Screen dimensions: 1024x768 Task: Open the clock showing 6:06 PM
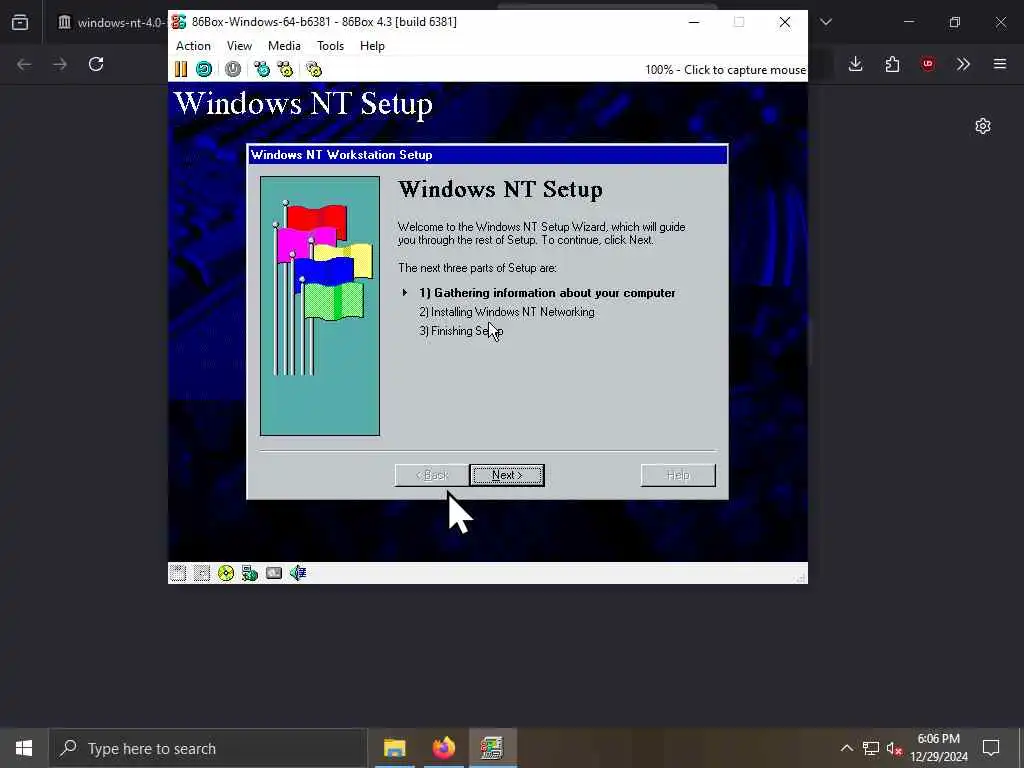tap(938, 748)
